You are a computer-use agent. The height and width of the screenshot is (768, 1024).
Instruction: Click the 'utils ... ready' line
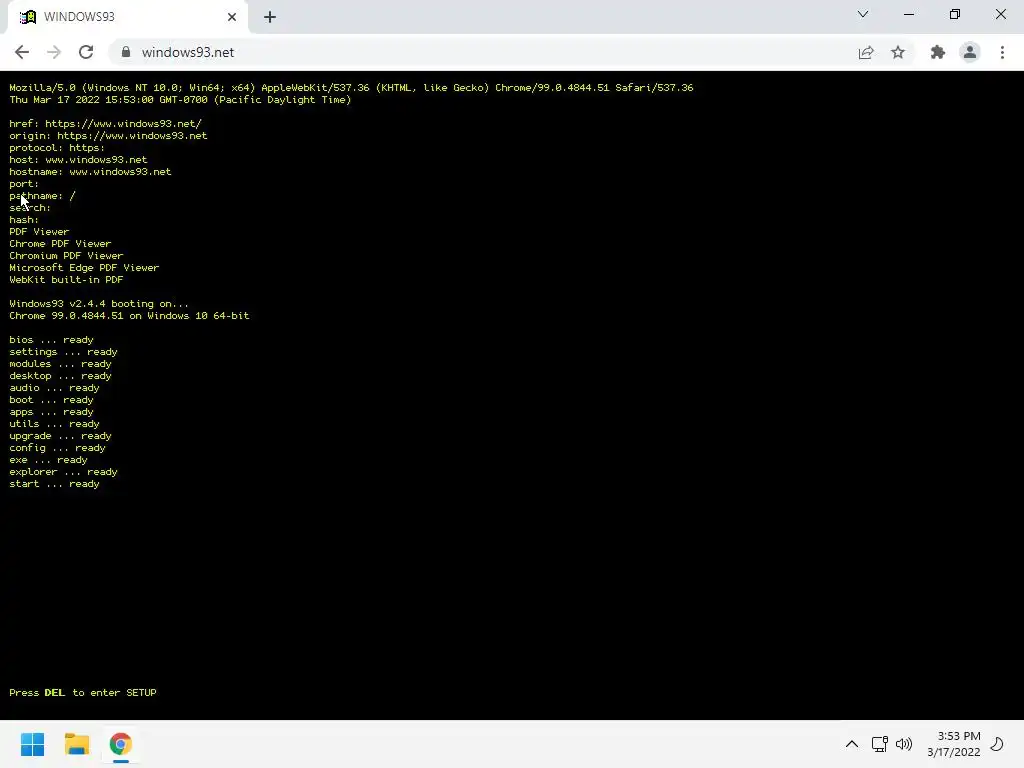tap(54, 424)
